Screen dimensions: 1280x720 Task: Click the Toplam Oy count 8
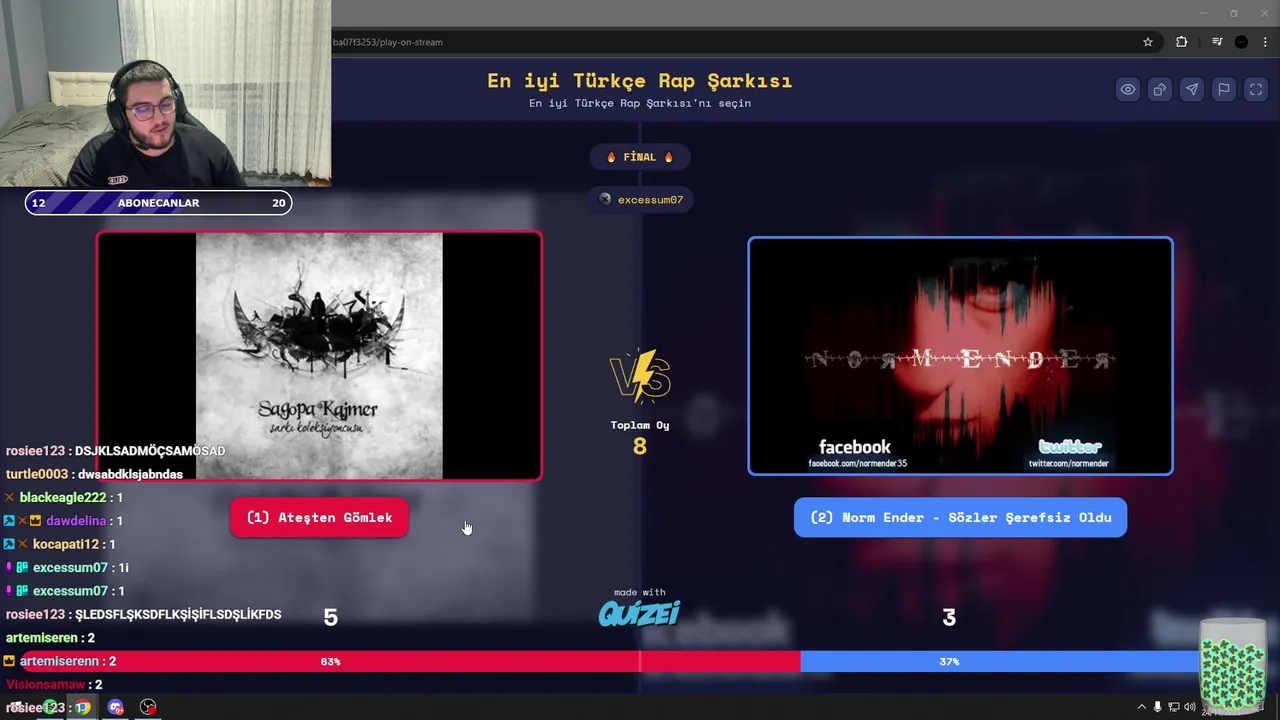(640, 447)
